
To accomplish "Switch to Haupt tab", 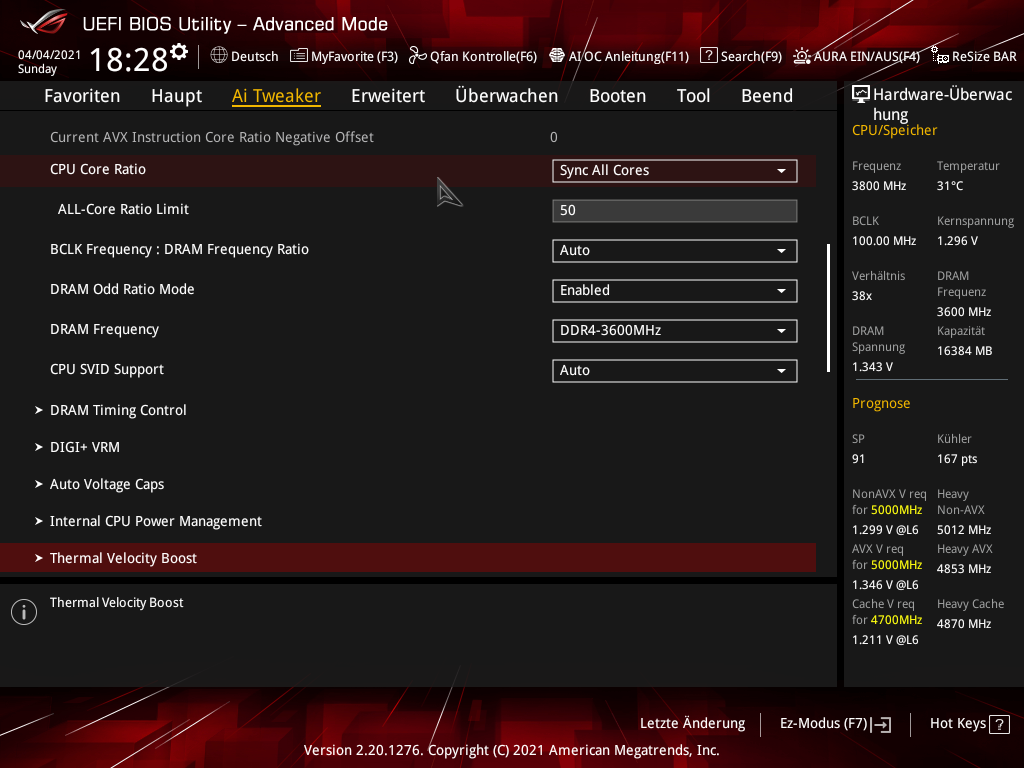I will [x=176, y=96].
